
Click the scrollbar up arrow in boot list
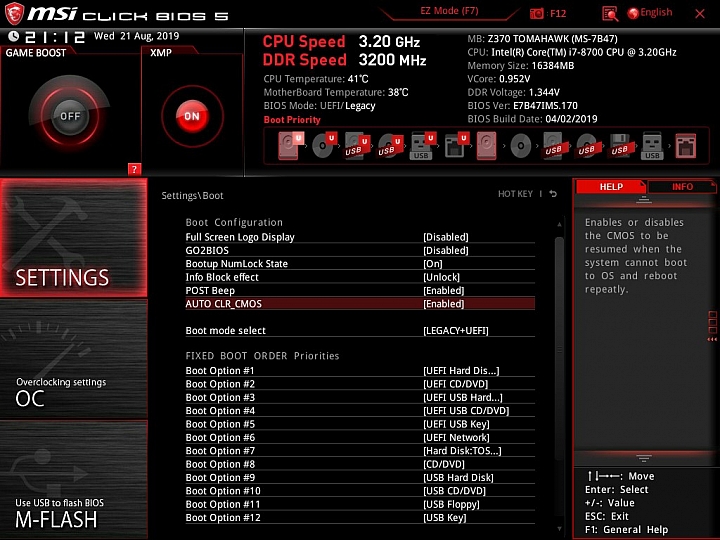click(x=559, y=224)
